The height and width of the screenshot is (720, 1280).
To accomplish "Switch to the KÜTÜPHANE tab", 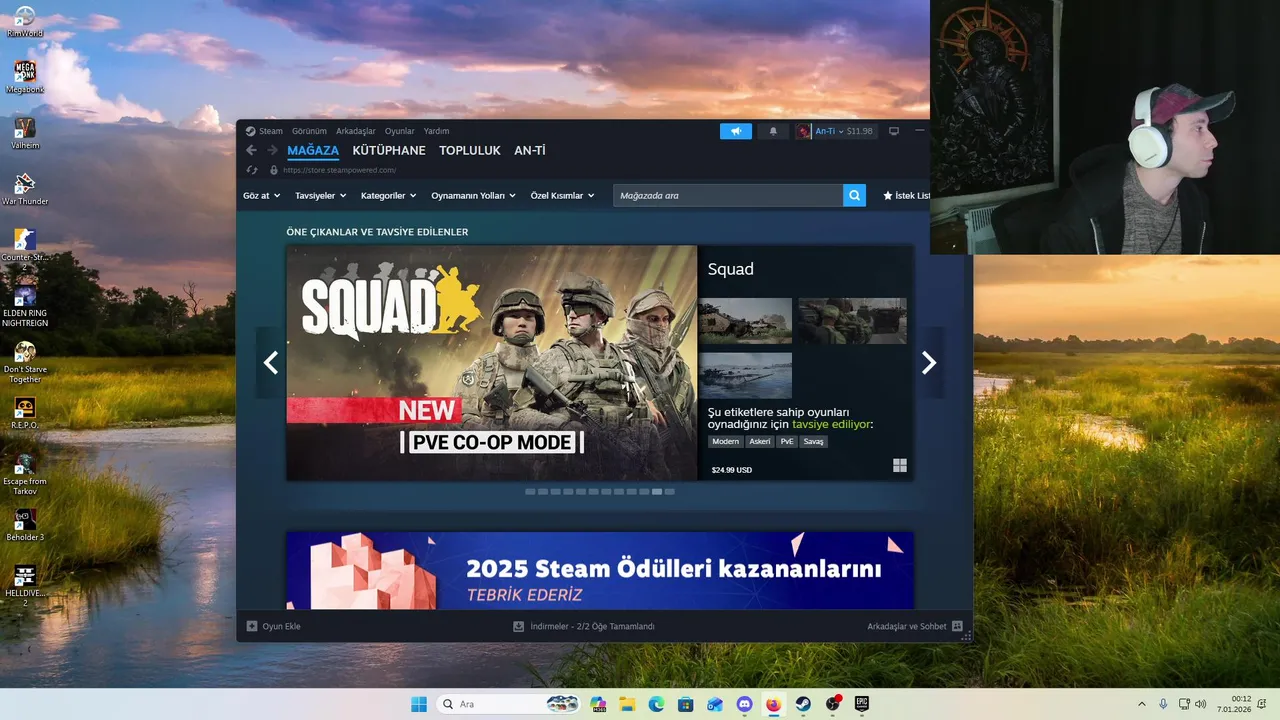I will (389, 151).
